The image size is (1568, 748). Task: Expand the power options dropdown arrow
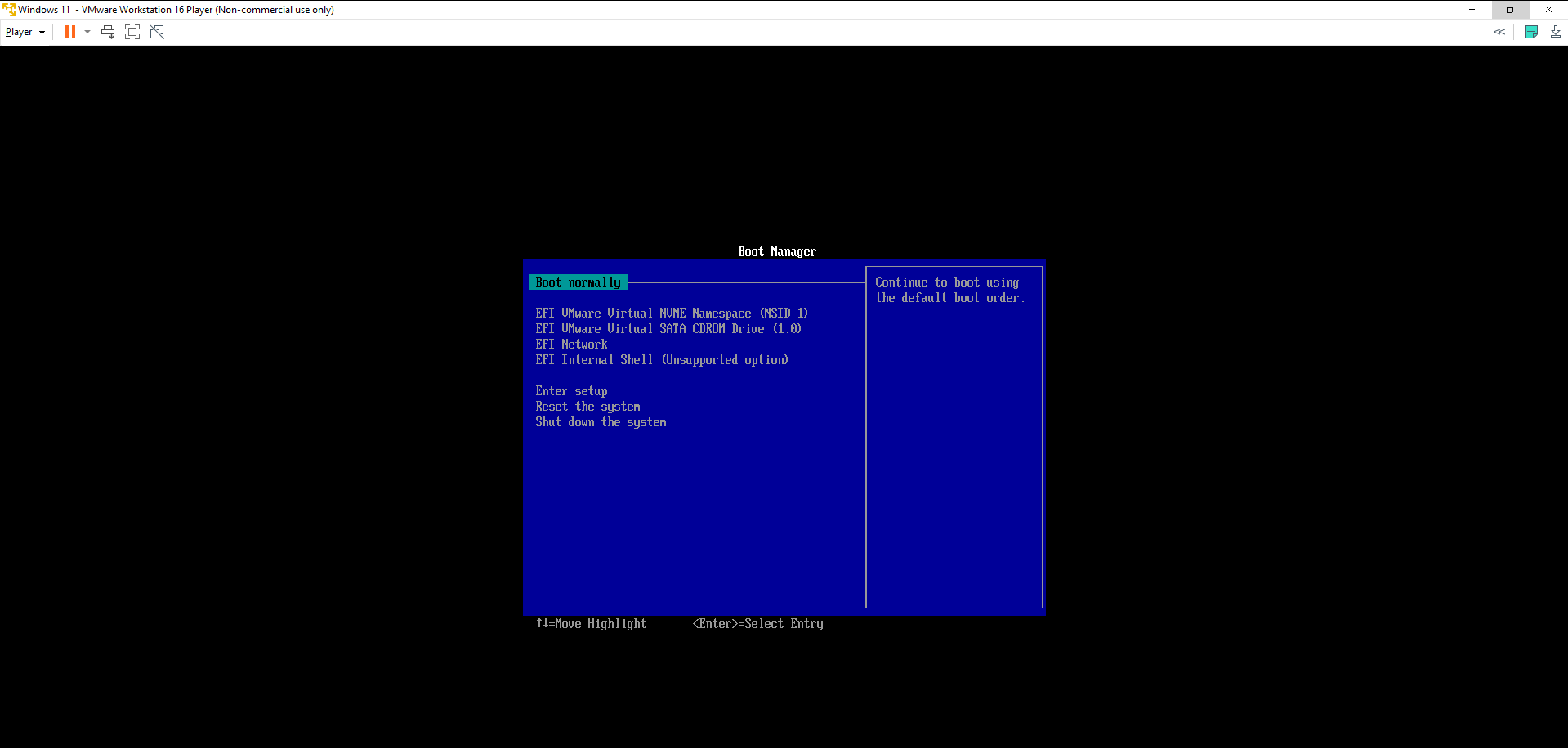pos(87,32)
